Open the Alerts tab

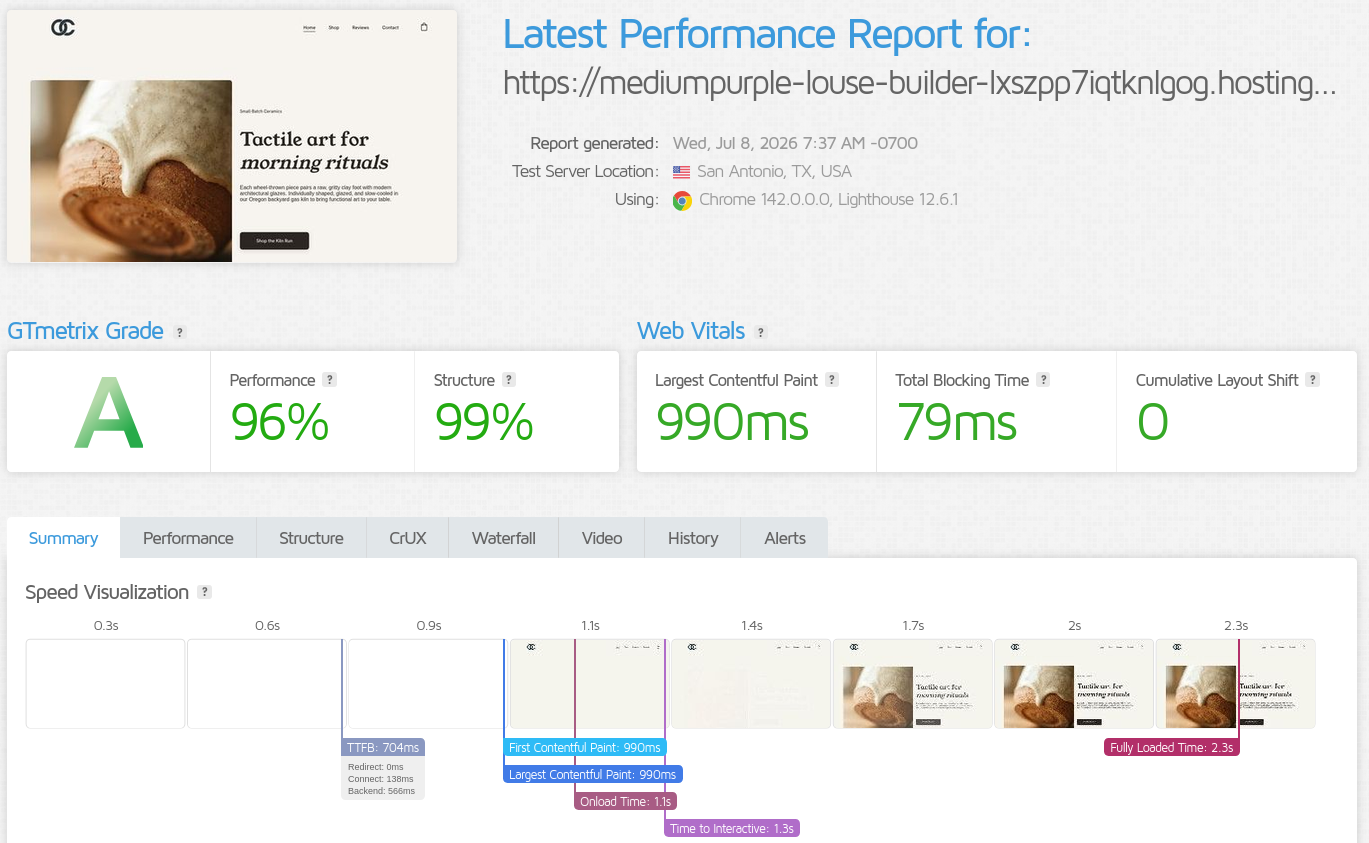coord(785,538)
